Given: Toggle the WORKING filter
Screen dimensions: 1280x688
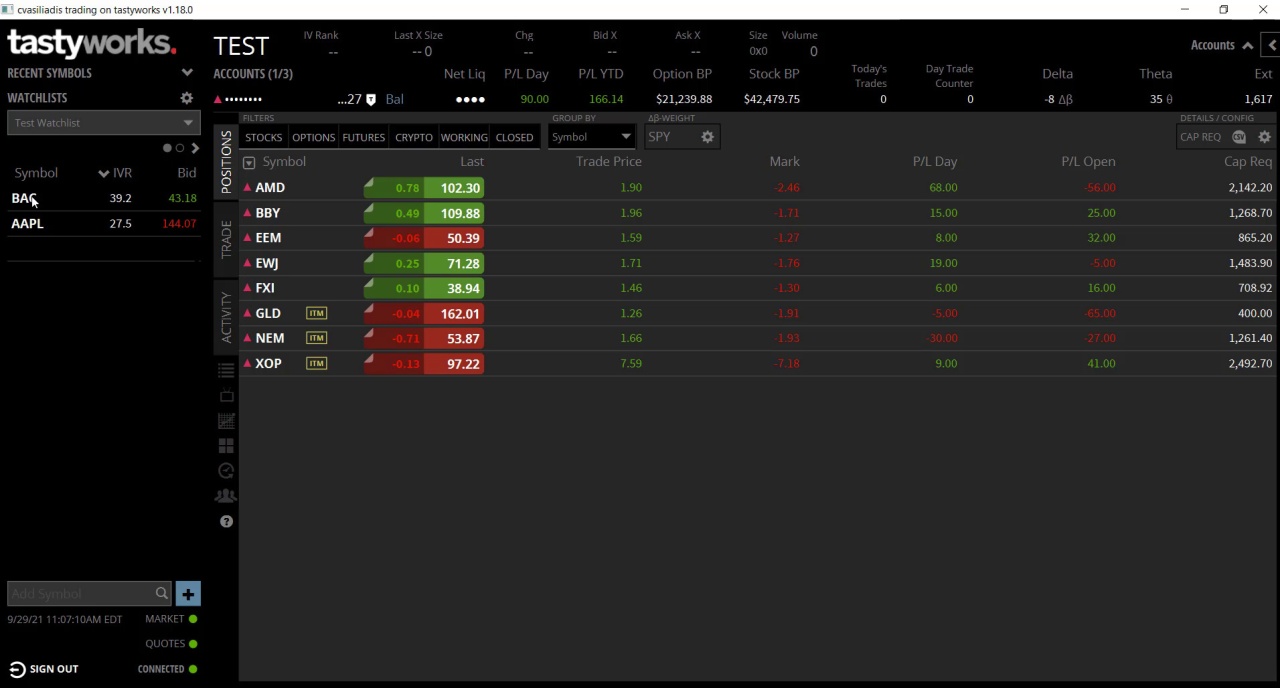Looking at the screenshot, I should coord(464,137).
